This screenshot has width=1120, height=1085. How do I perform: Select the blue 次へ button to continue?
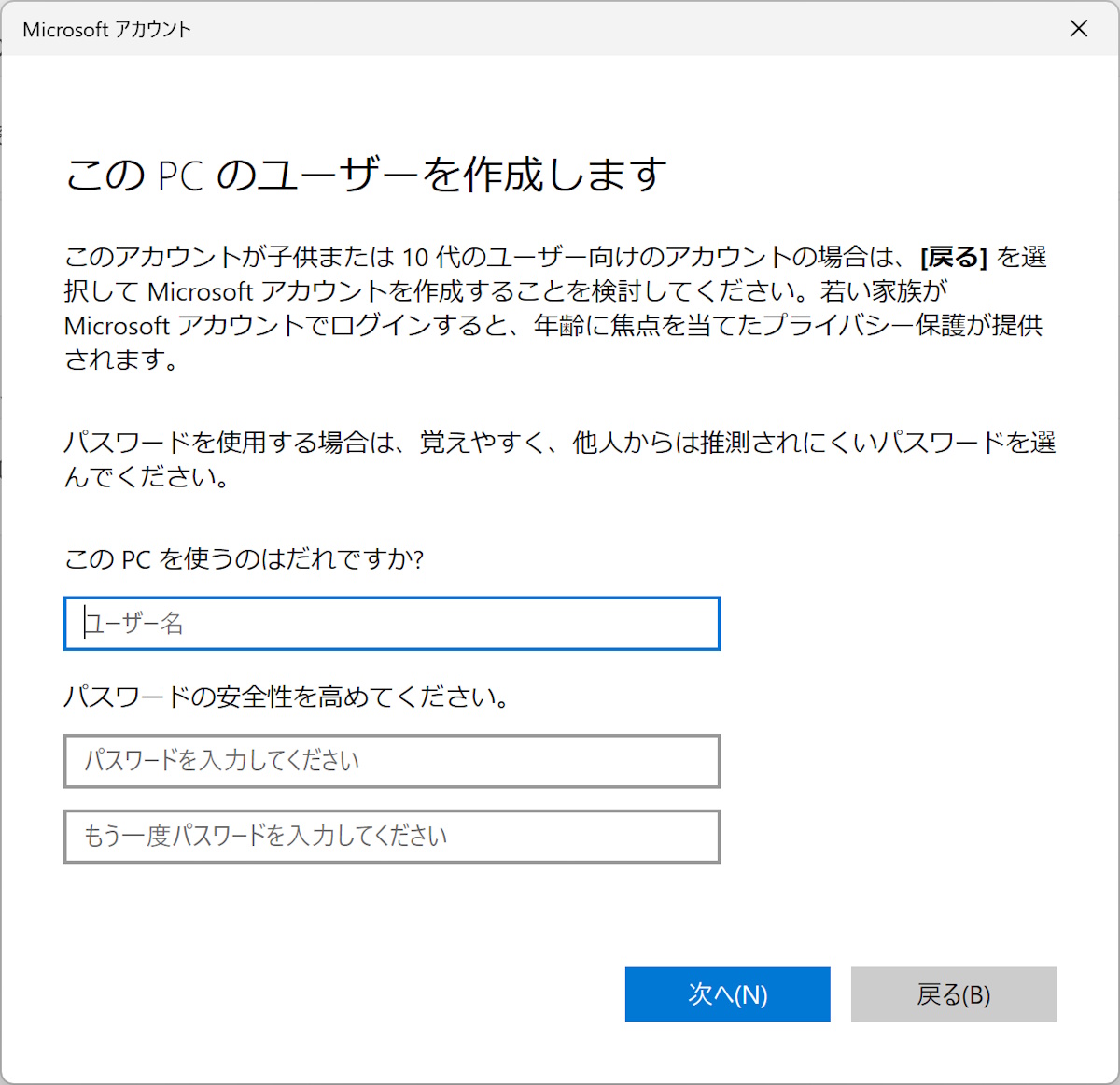(x=727, y=994)
